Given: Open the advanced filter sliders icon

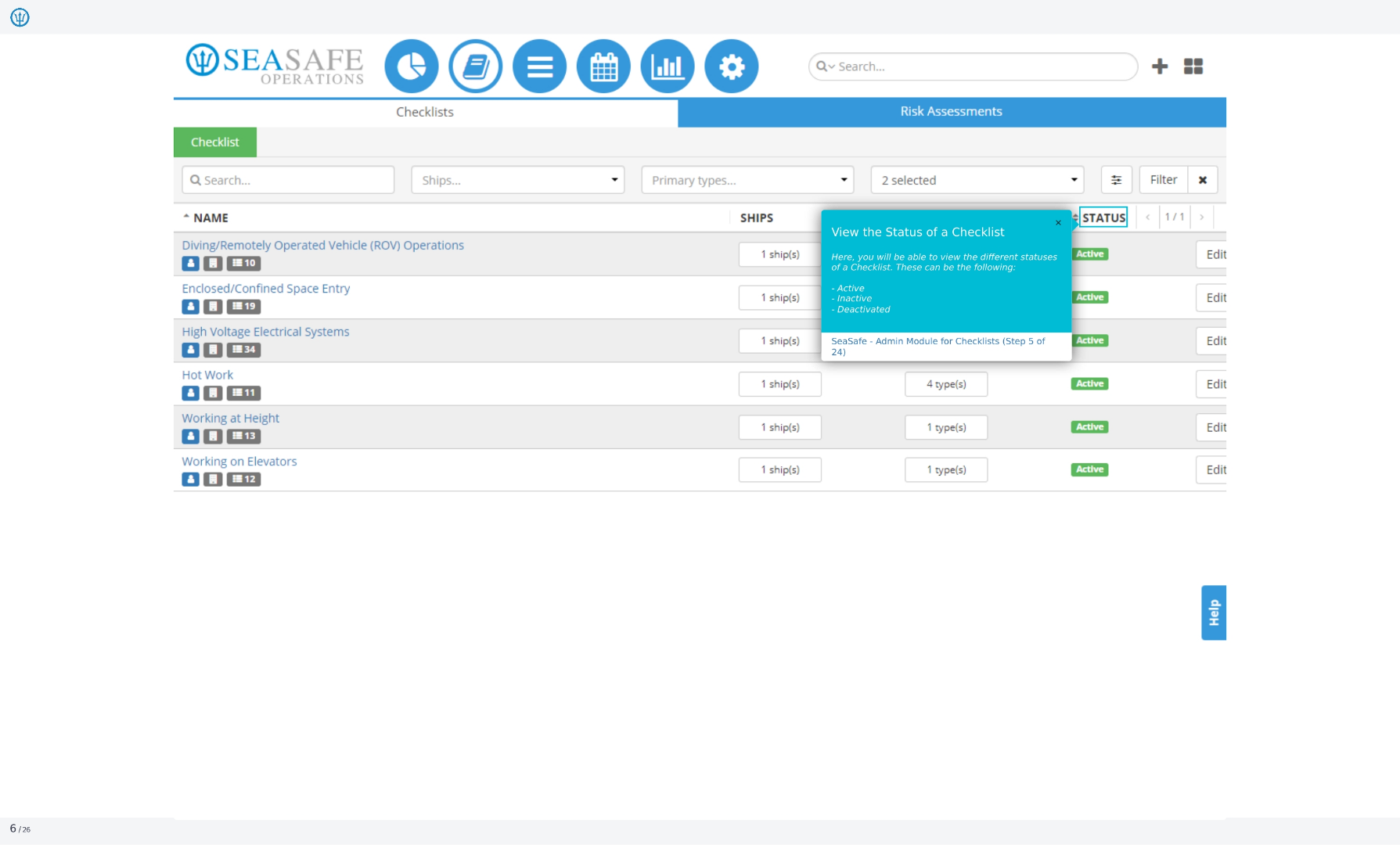Looking at the screenshot, I should 1117,180.
